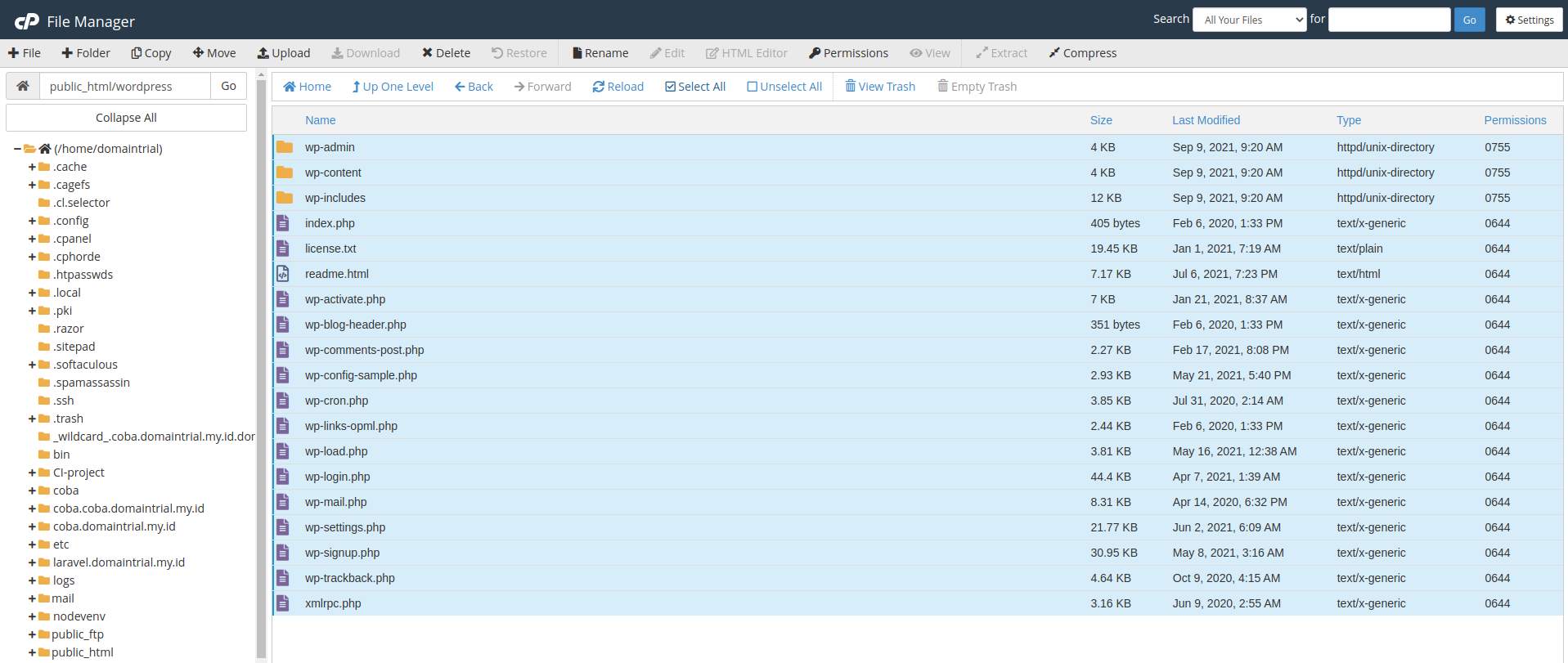Click the Upload toolbar icon
Viewport: 1568px width, 663px height.
[263, 53]
